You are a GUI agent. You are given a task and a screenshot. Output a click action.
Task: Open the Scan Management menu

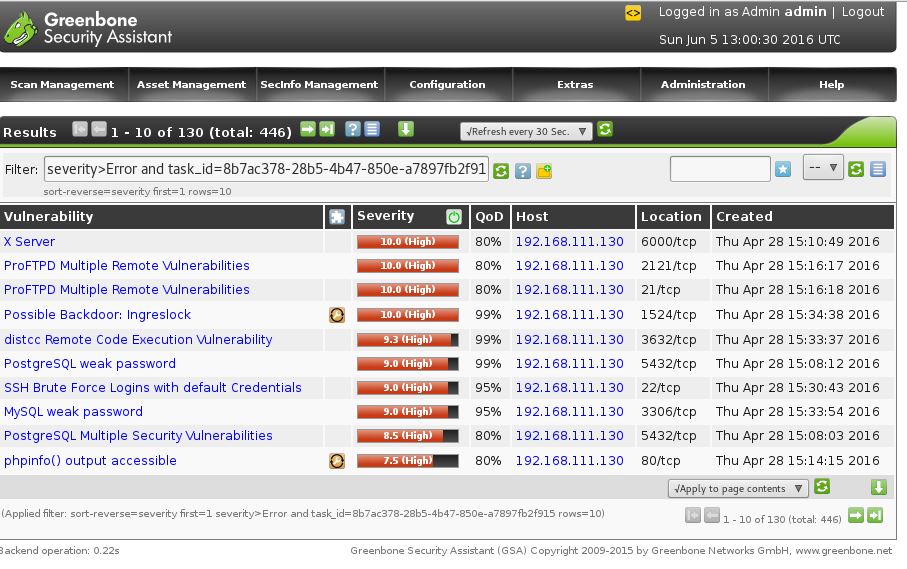pyautogui.click(x=62, y=84)
